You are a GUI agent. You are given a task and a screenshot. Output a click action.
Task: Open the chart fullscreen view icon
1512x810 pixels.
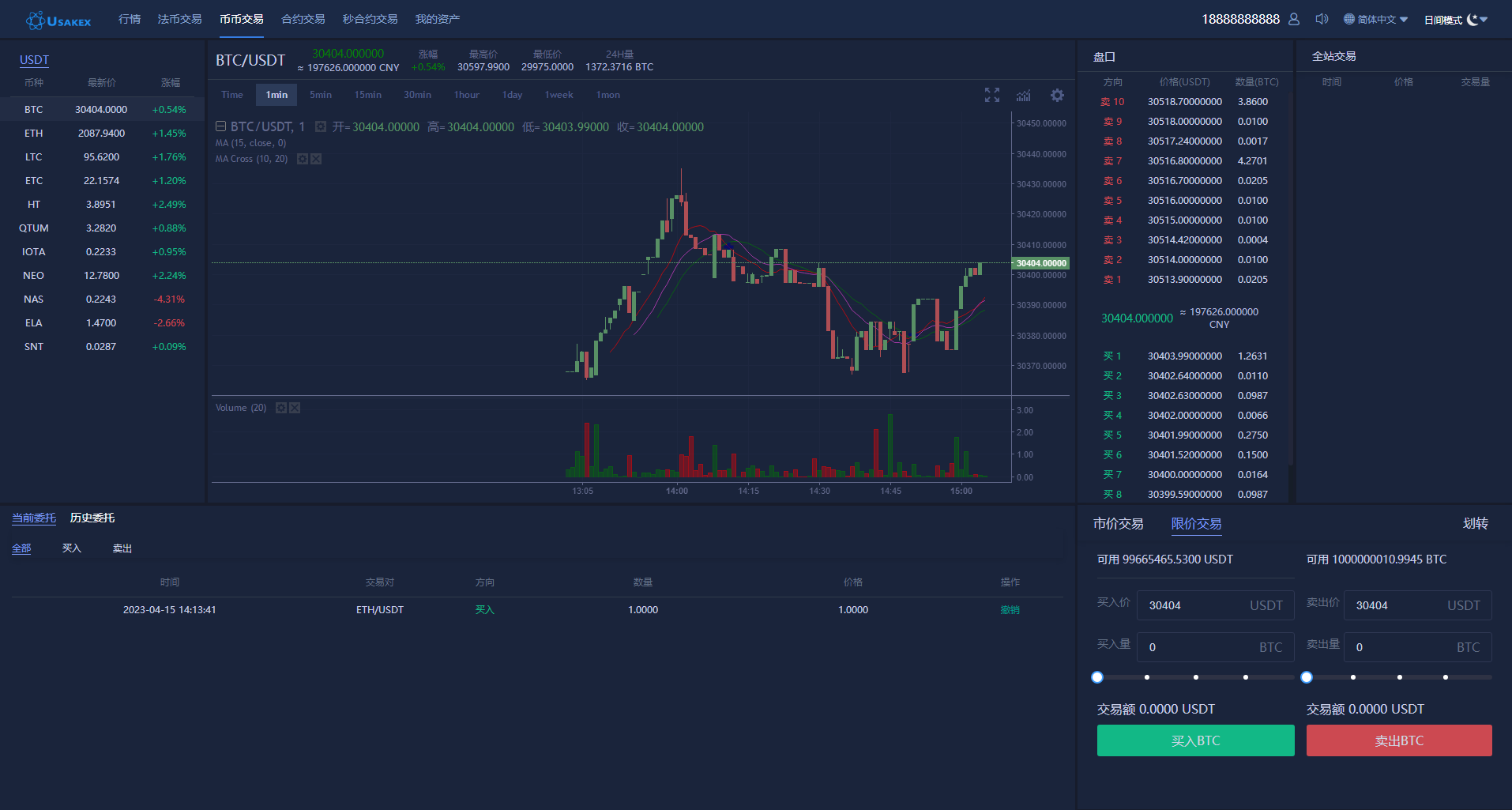click(x=992, y=95)
